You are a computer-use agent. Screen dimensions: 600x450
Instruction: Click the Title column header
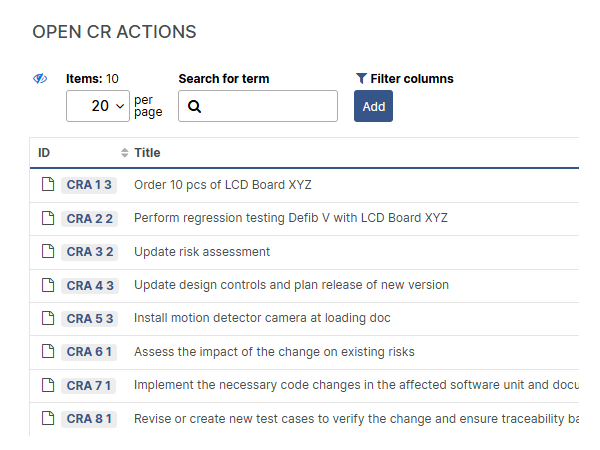pos(147,153)
